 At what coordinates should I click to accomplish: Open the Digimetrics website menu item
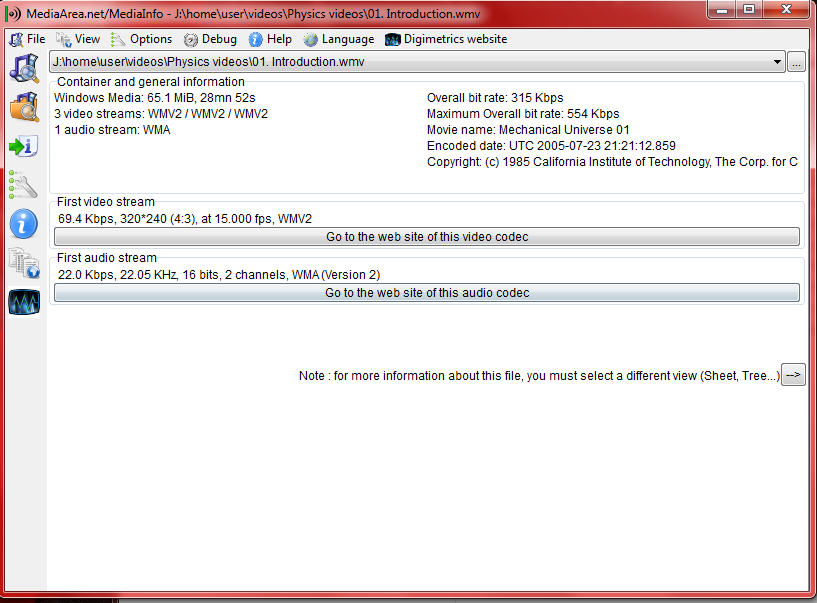tap(446, 39)
